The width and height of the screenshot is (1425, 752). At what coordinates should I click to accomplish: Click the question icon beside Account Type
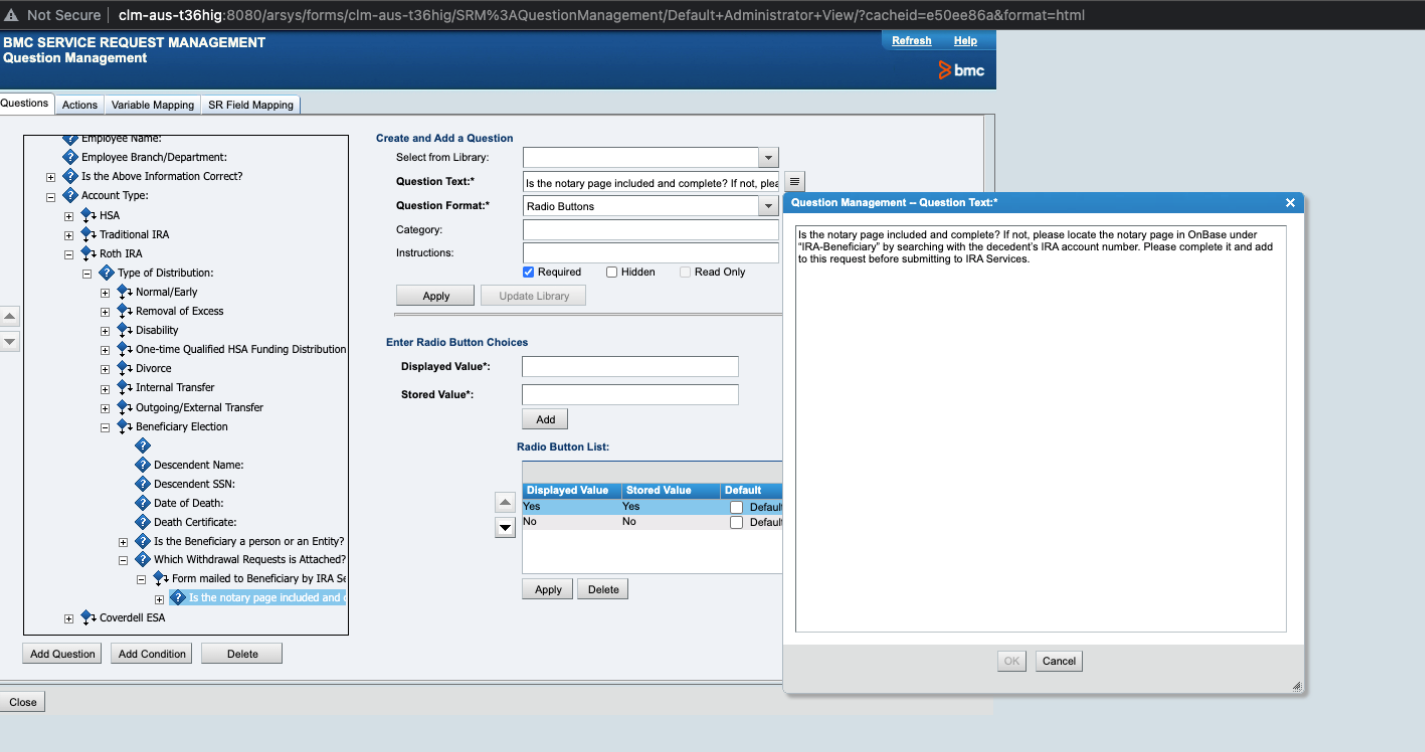[x=70, y=195]
